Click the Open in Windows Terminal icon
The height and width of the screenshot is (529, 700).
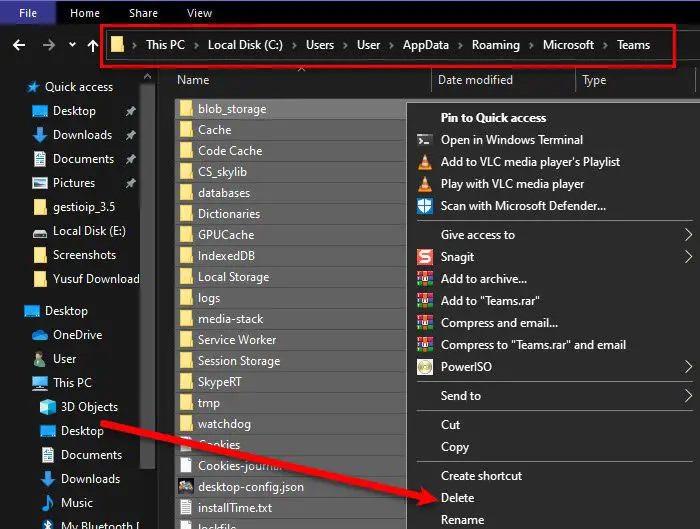425,140
